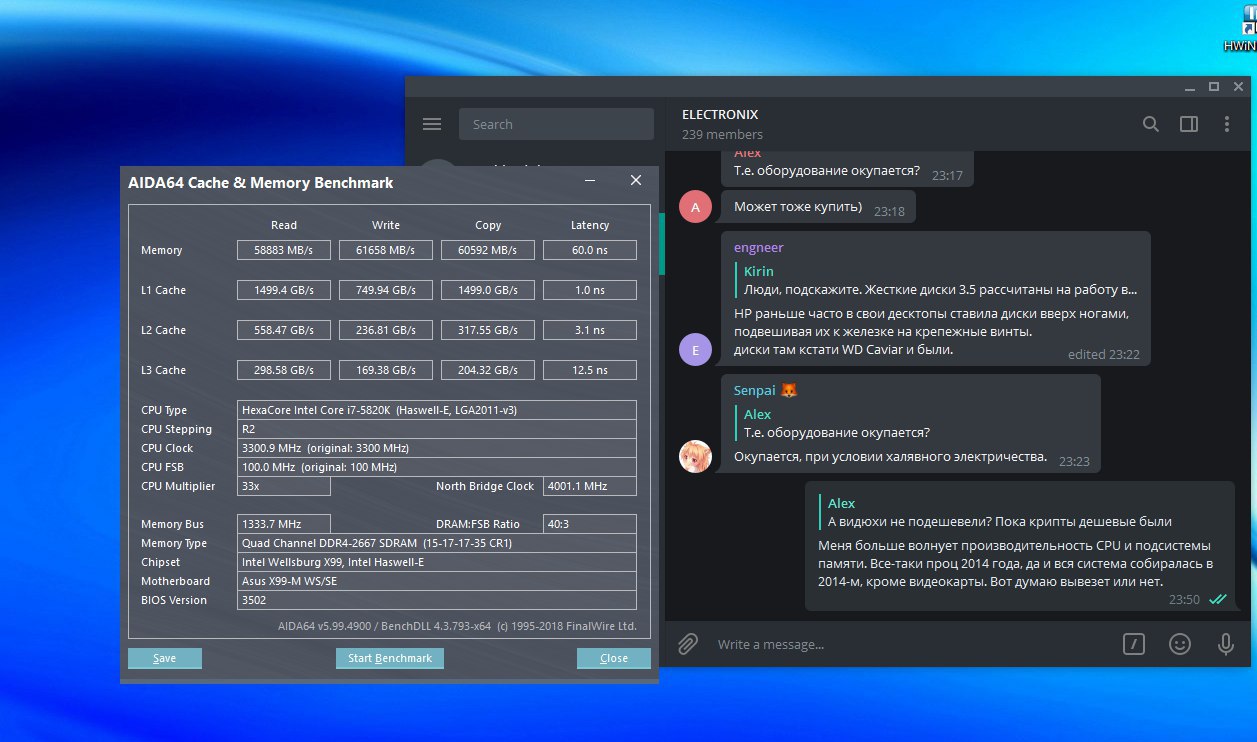Viewport: 1257px width, 742px height.
Task: Click CPU Multiplier value 33x
Action: [284, 486]
